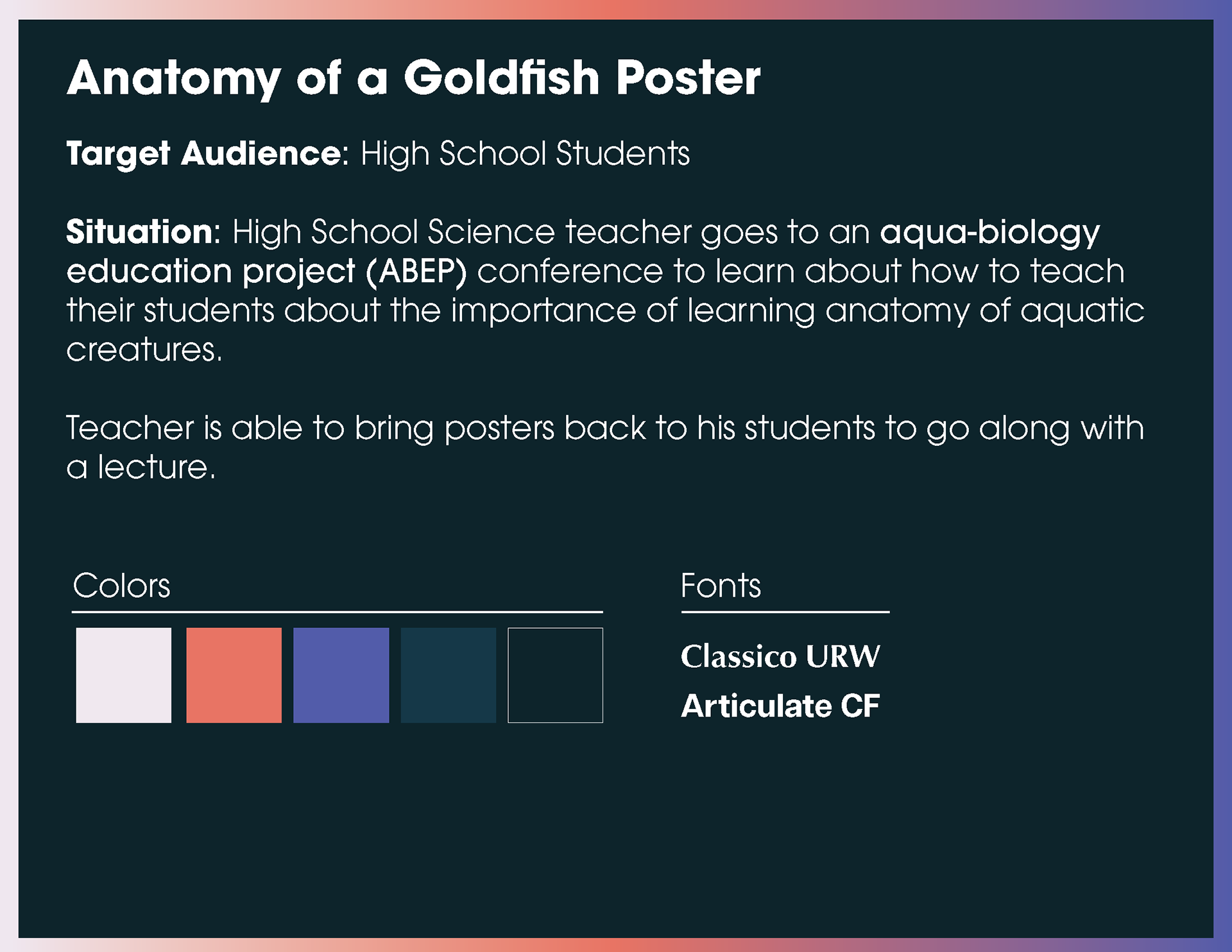Click the bold 'Target Audience' label
The width and height of the screenshot is (1232, 952).
tap(204, 154)
